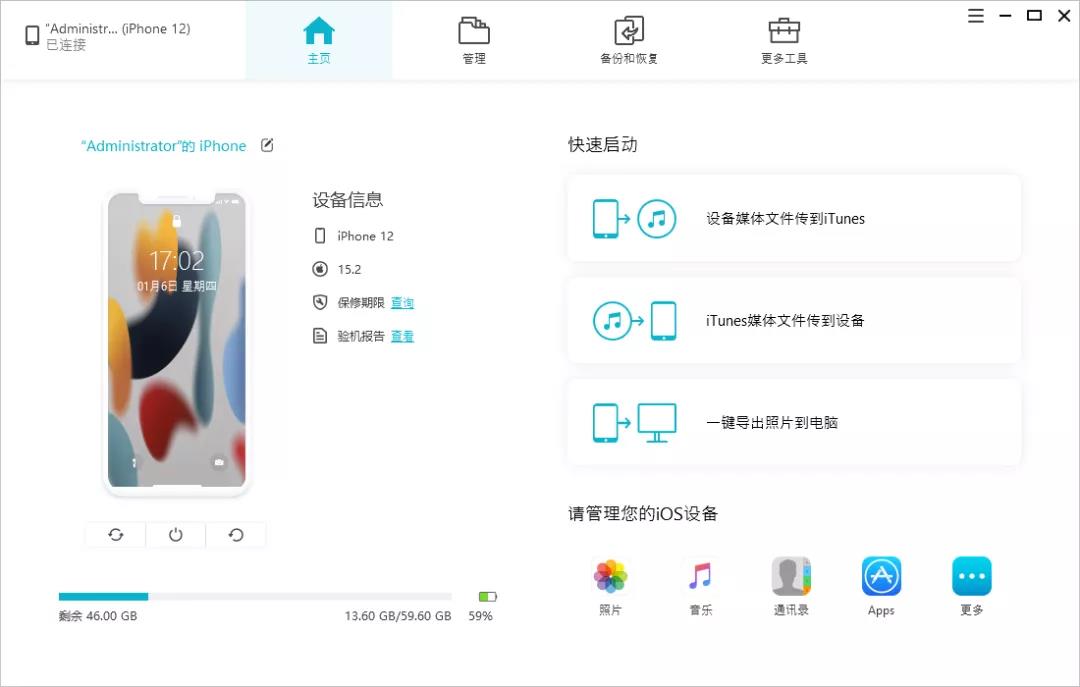Open the hamburger menu
This screenshot has height=687, width=1080.
point(975,16)
